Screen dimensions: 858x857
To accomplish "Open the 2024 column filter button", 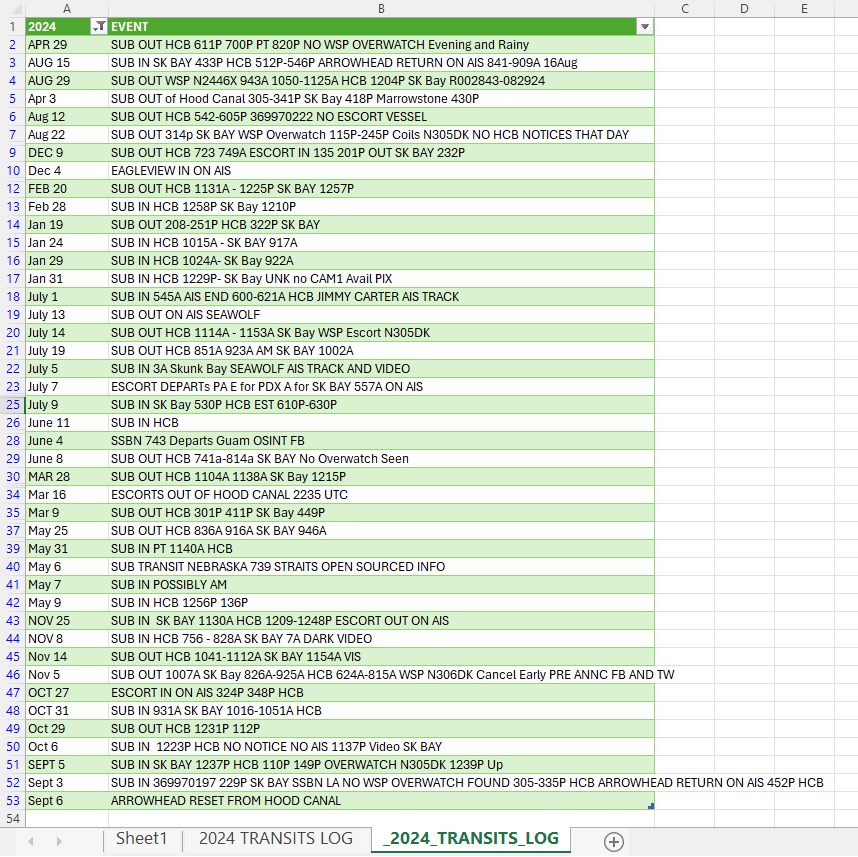I will [99, 27].
